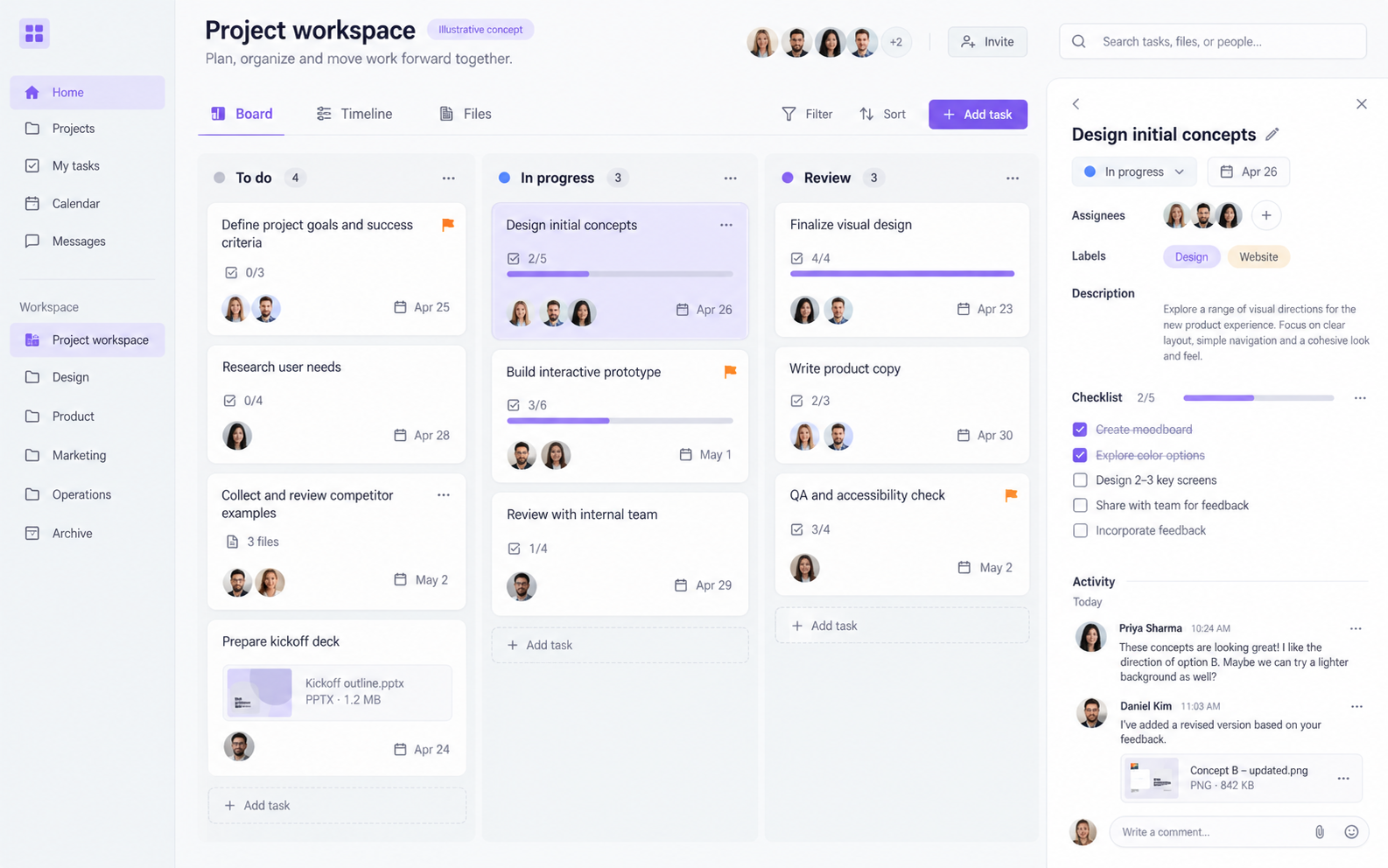The height and width of the screenshot is (868, 1388).
Task: Check Design 2–3 key screens item
Action: [1080, 480]
